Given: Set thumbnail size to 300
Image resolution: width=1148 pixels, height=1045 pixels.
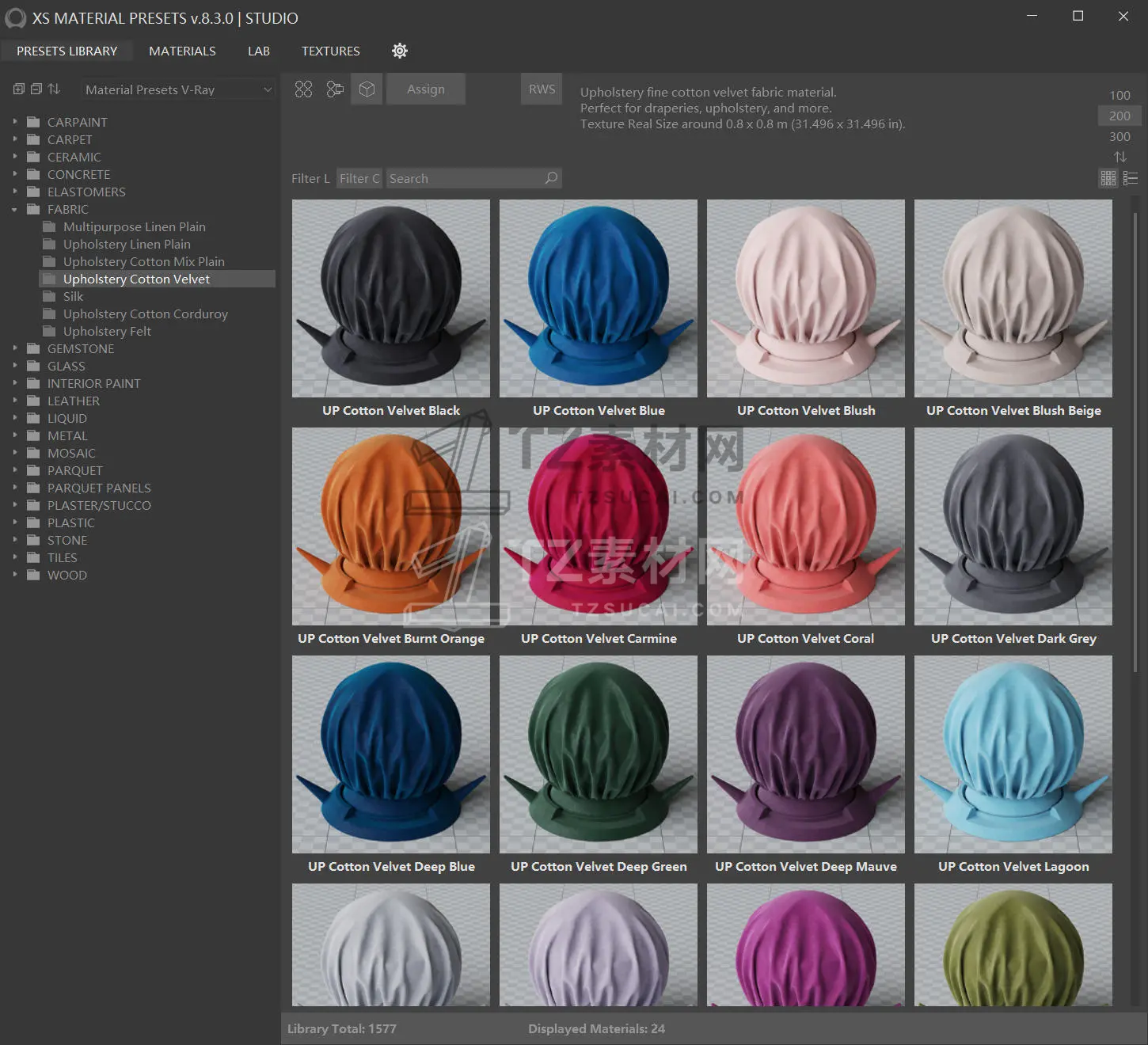Looking at the screenshot, I should [1119, 136].
